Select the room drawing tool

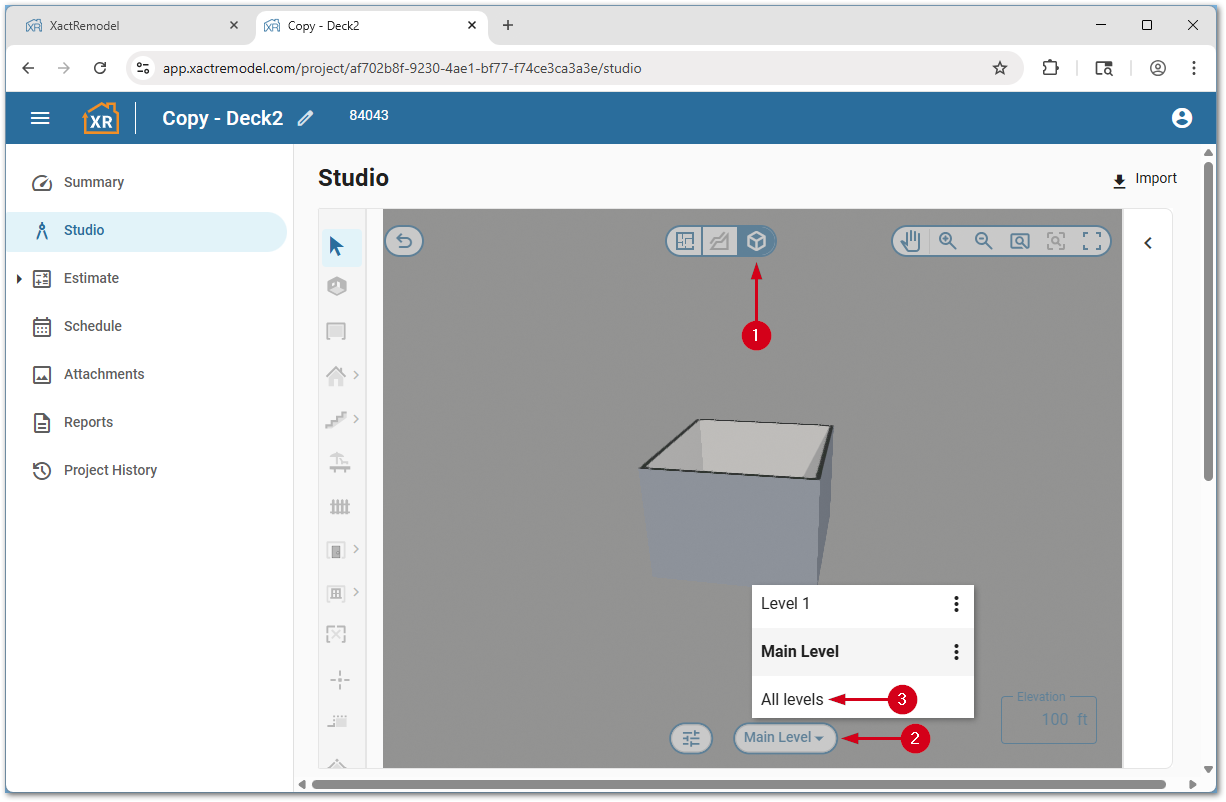tap(337, 331)
